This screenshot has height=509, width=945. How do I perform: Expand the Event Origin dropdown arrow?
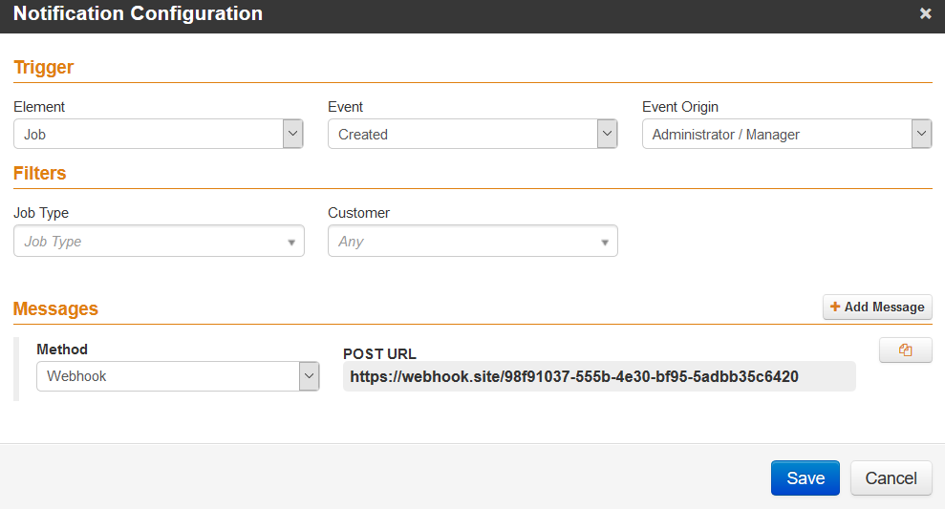point(921,134)
